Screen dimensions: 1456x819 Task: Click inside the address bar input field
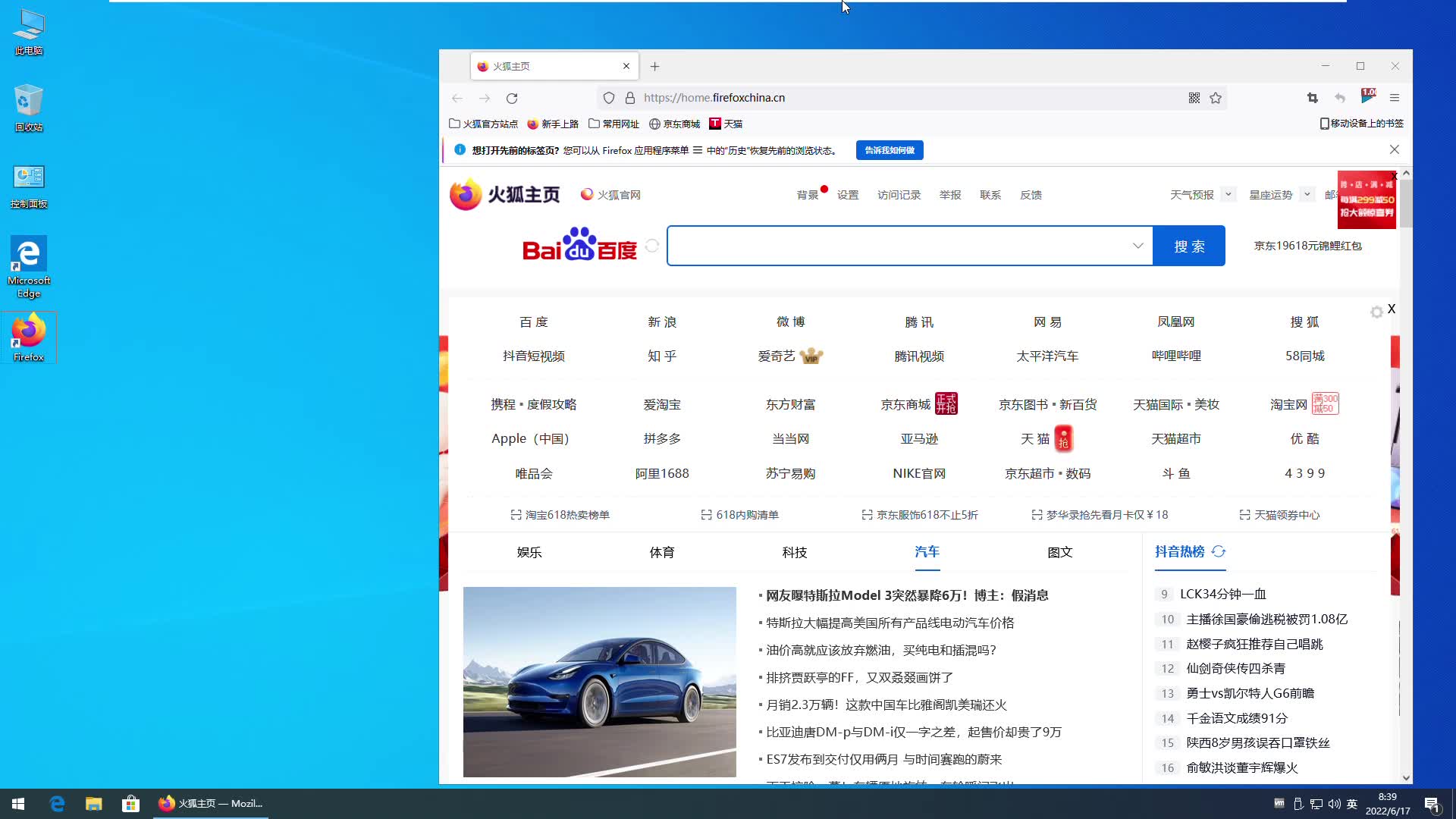[x=834, y=98]
